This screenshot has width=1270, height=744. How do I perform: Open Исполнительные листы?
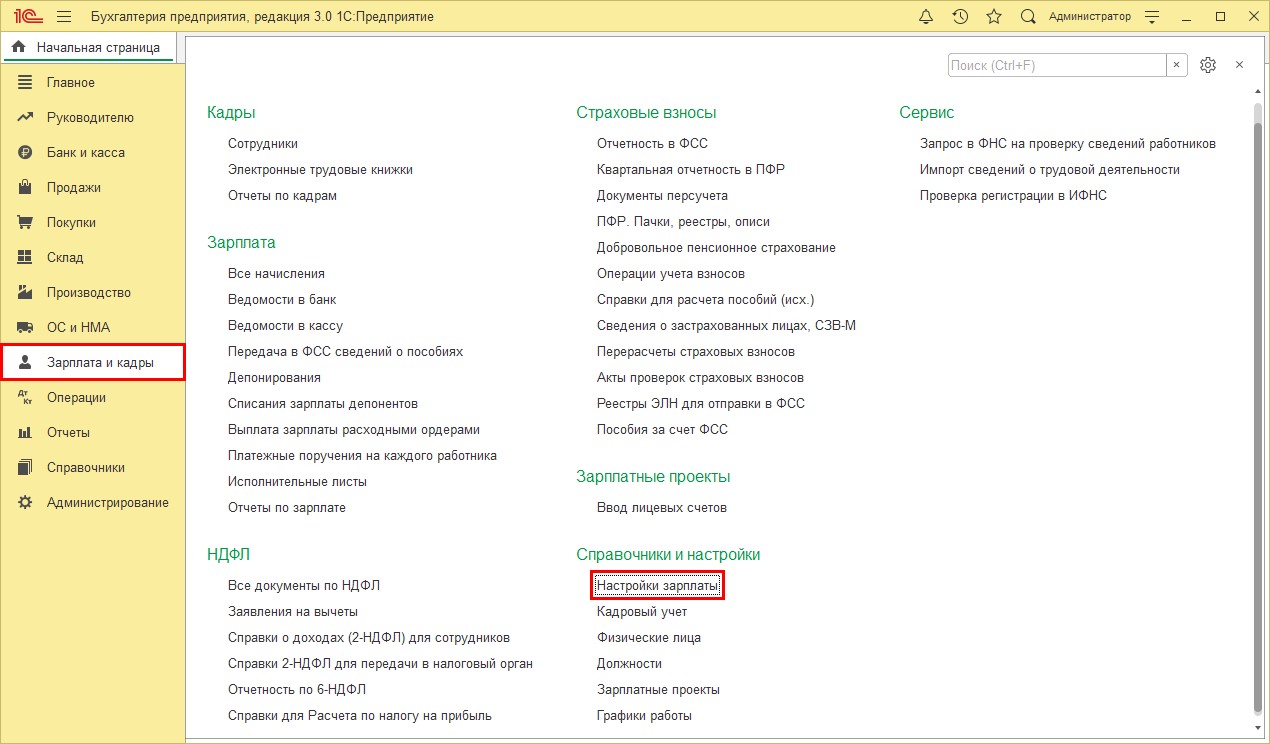tap(297, 482)
